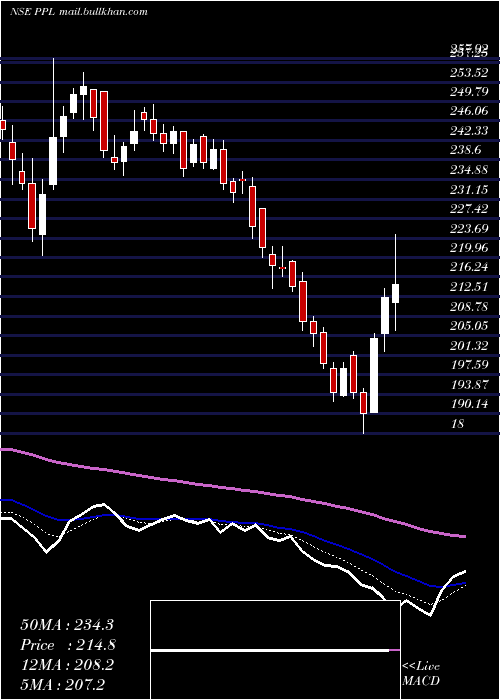Select the 249.79 price axis label
500x700 pixels.
pyautogui.click(x=469, y=92)
